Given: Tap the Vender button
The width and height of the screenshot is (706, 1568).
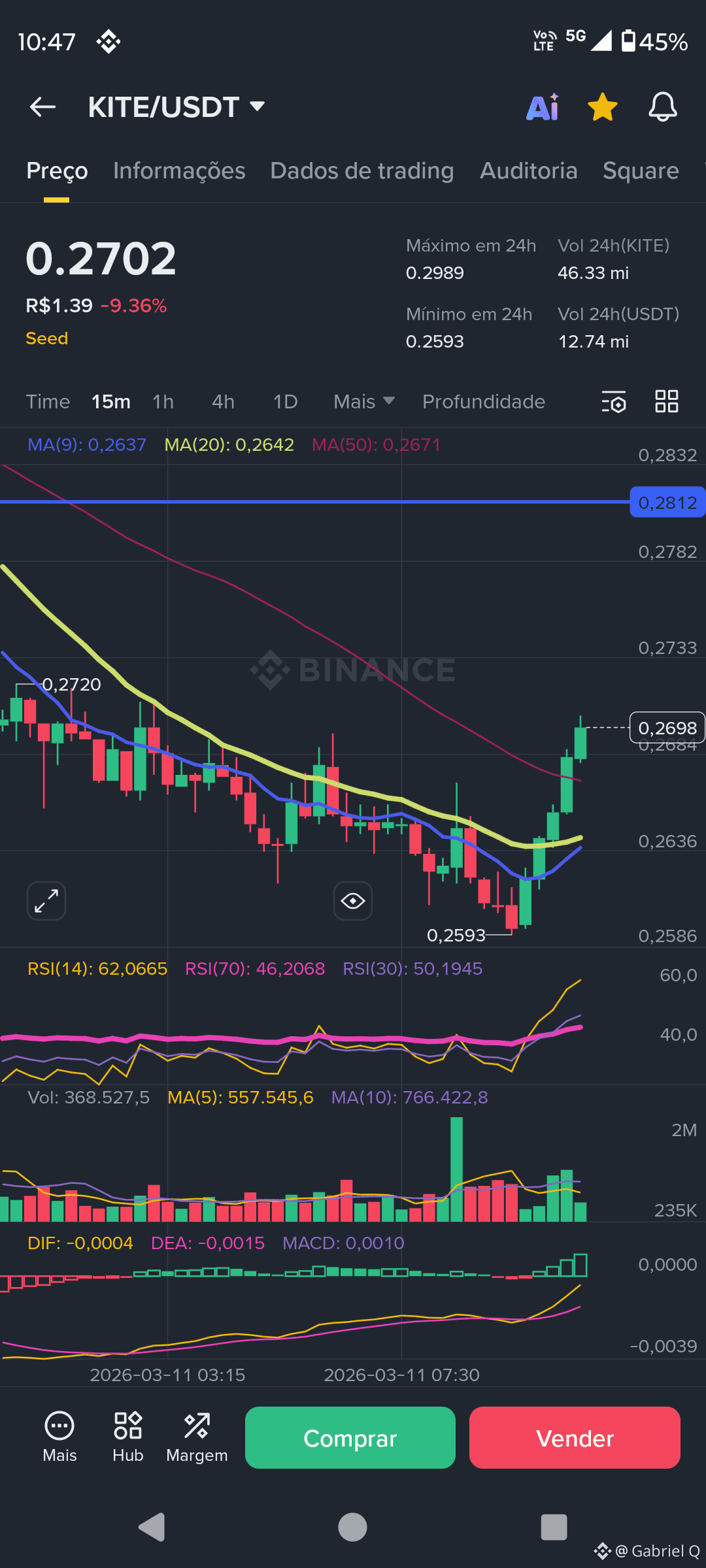Looking at the screenshot, I should click(x=575, y=1437).
